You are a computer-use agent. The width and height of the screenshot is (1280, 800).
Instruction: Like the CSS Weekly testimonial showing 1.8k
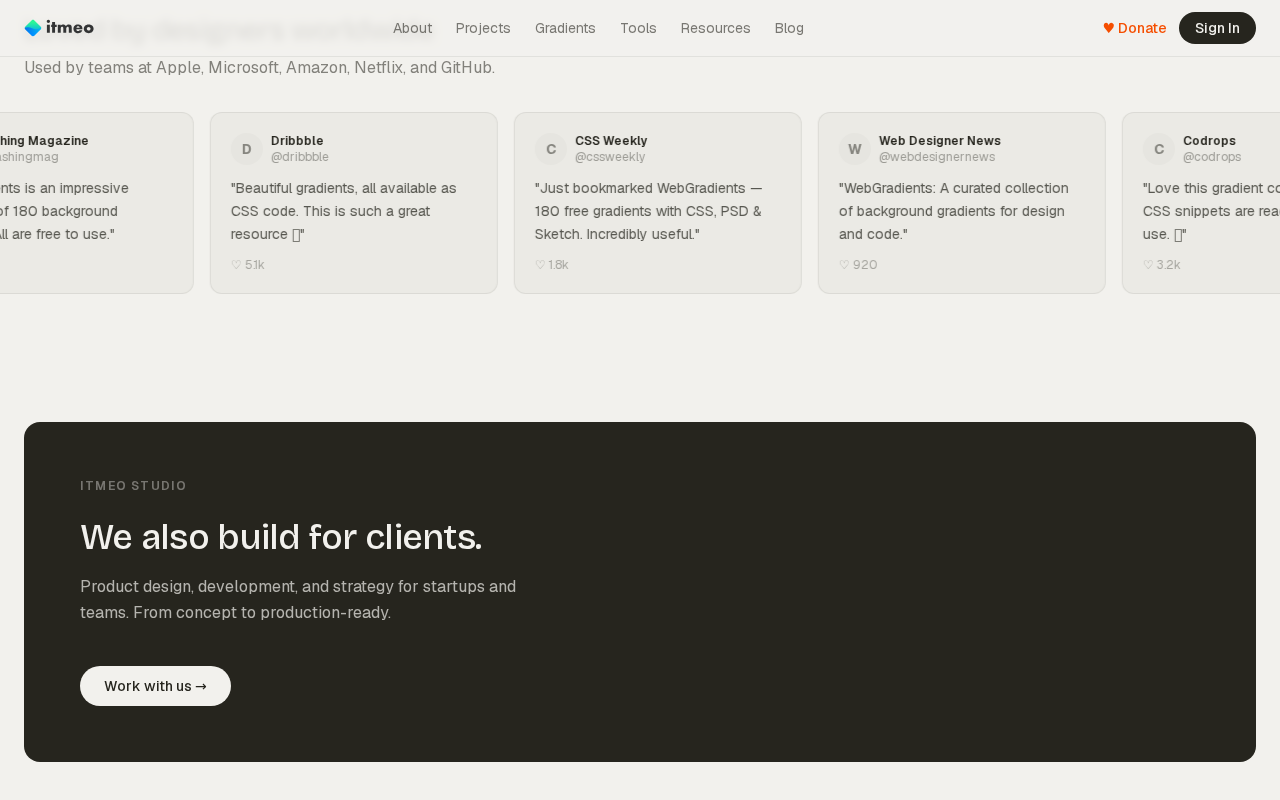[x=552, y=265]
